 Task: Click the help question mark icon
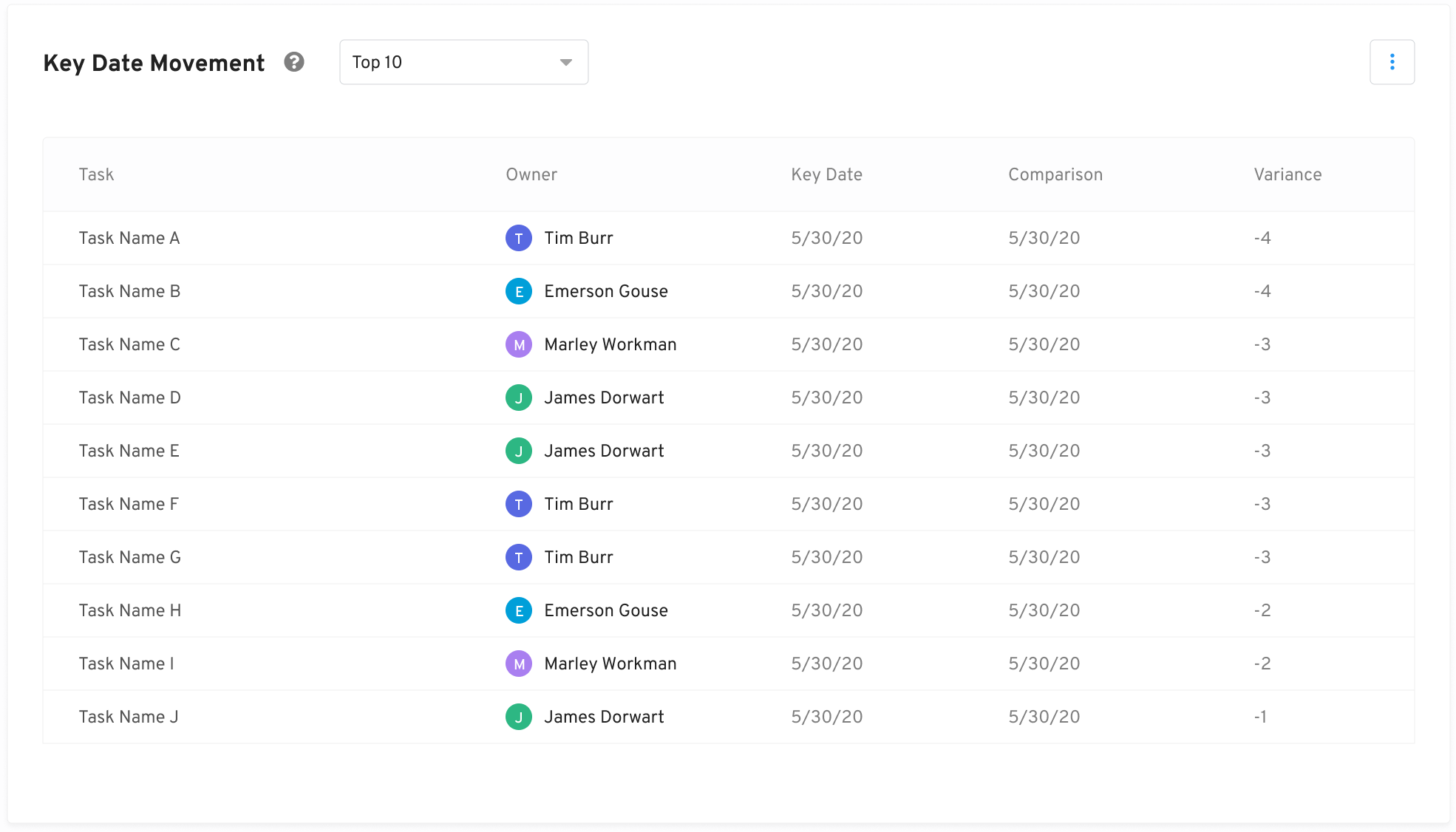(294, 62)
